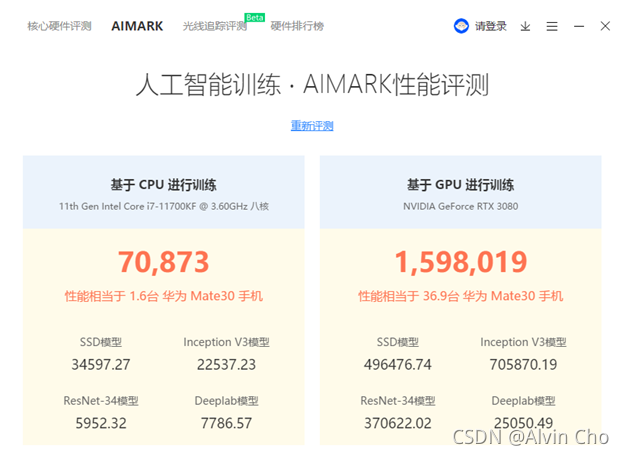624x455 pixels.
Task: Click the main title 人工智能训练 · AIMARK性能评测
Action: pyautogui.click(x=312, y=84)
